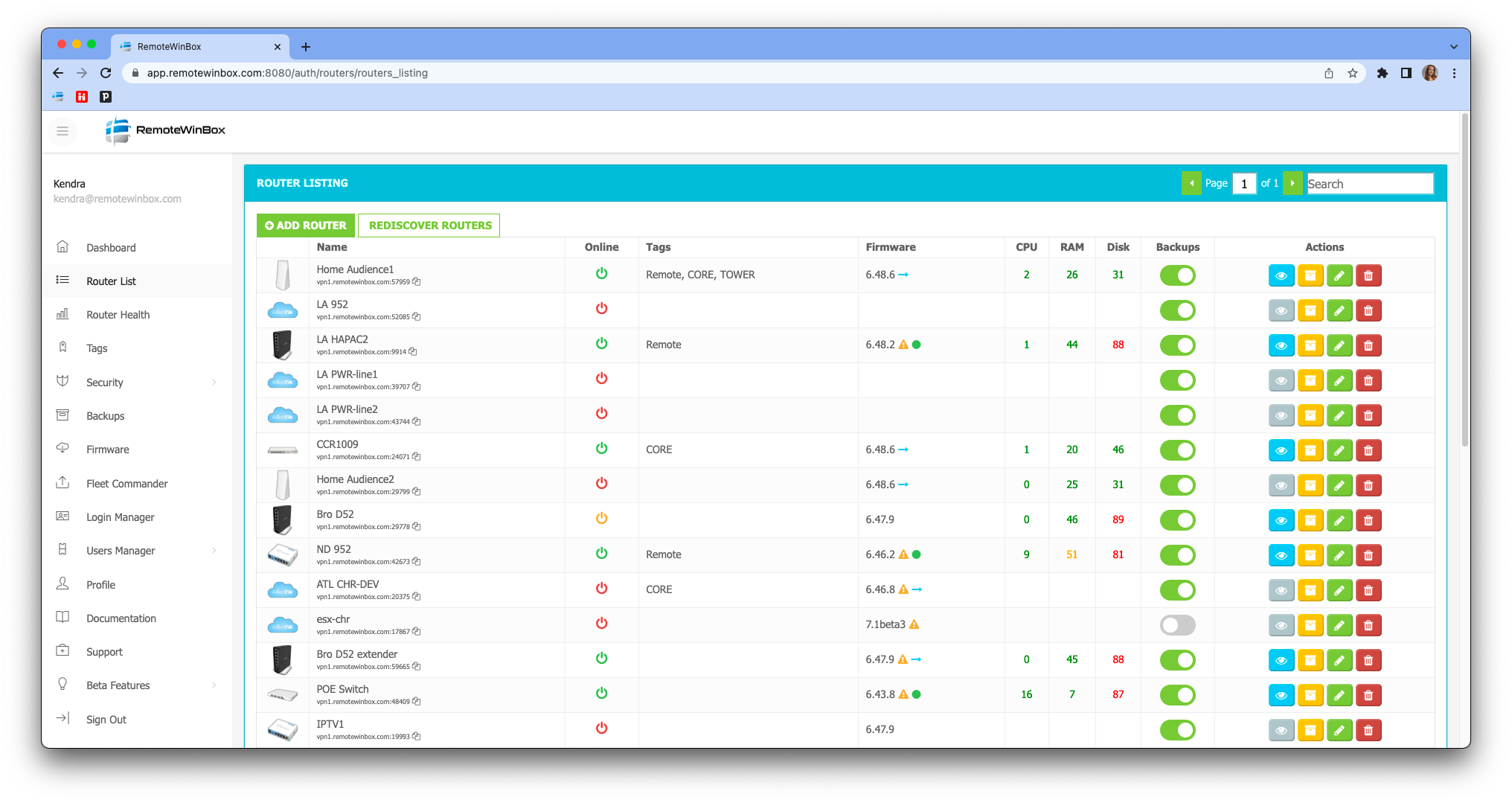The height and width of the screenshot is (803, 1512).
Task: Expand the Users Manager submenu
Action: 214,551
